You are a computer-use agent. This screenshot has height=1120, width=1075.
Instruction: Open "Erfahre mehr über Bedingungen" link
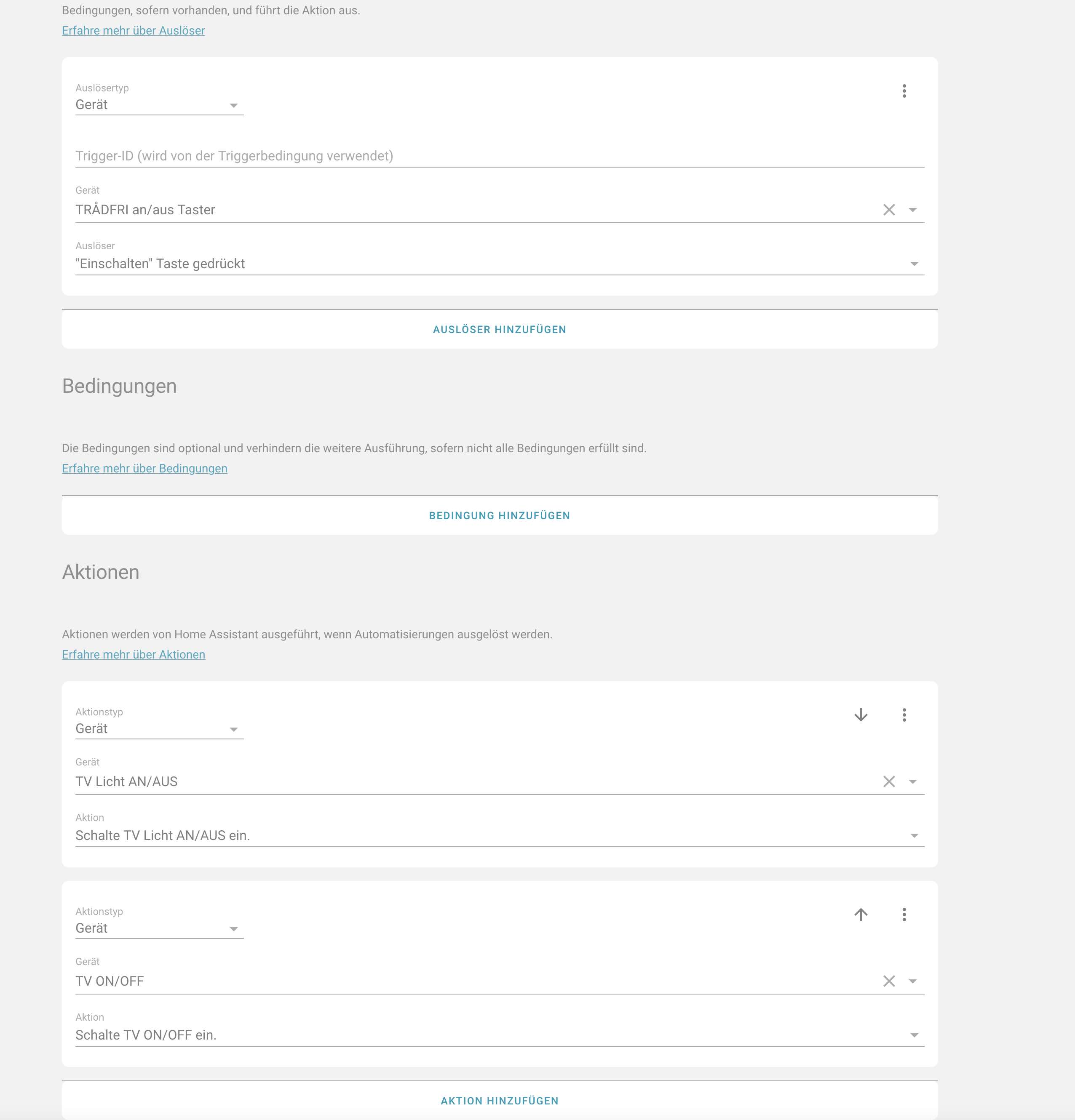144,469
